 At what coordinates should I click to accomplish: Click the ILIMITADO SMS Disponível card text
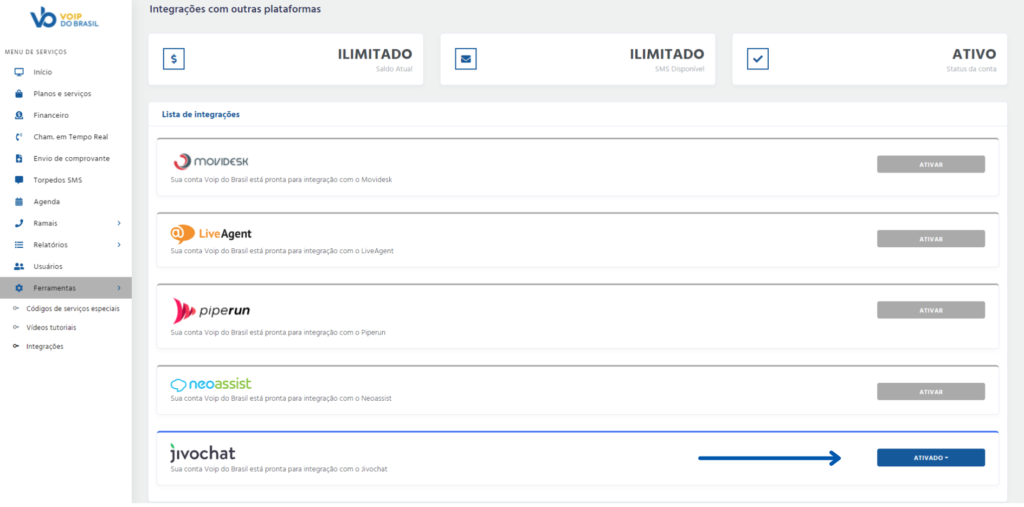tap(667, 54)
